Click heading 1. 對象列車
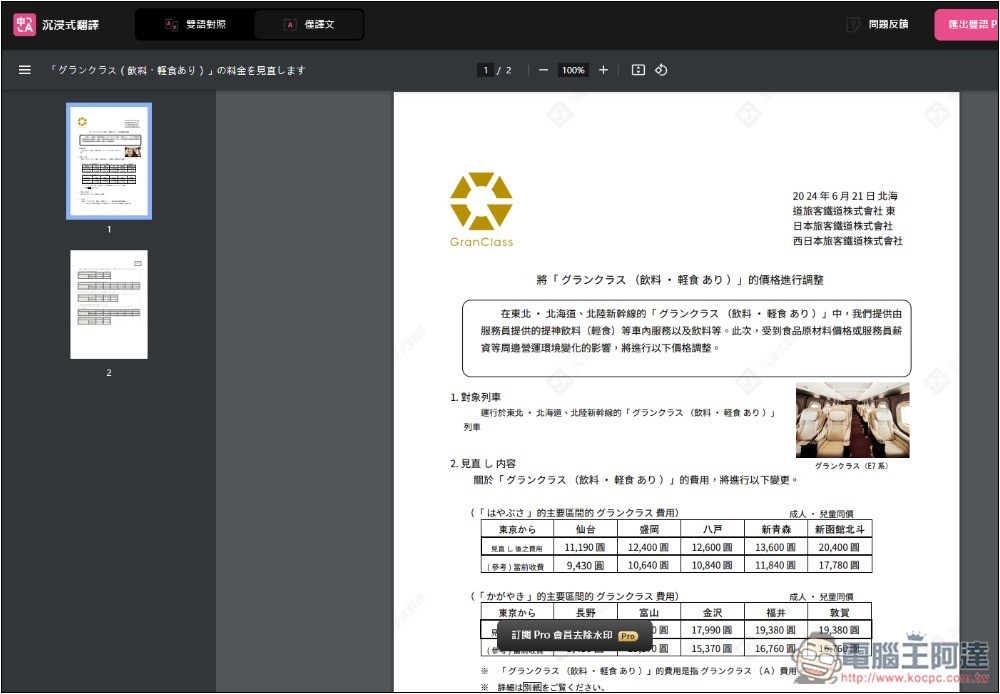1000x694 pixels. 475,397
